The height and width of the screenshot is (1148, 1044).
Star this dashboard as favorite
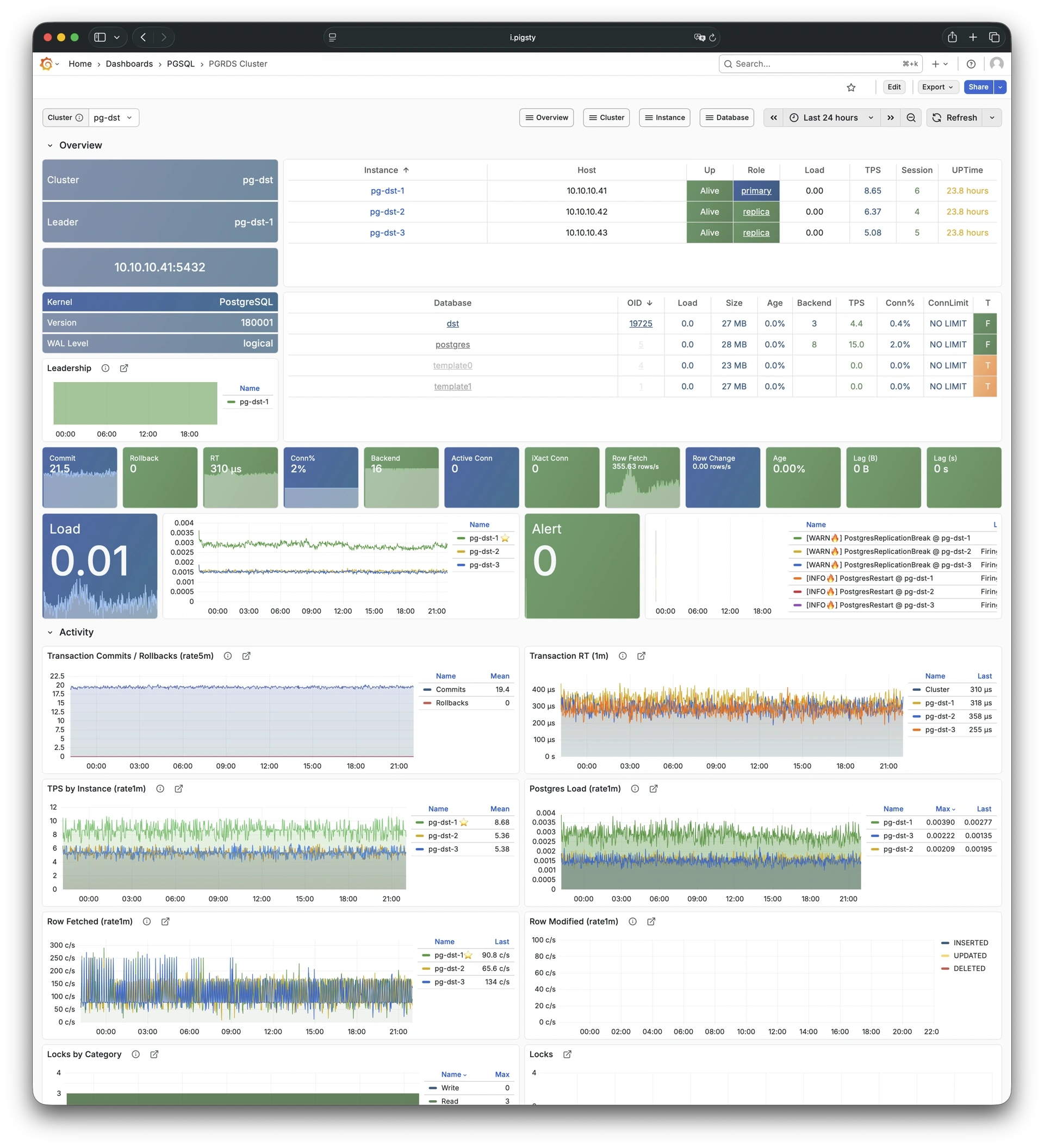coord(851,87)
